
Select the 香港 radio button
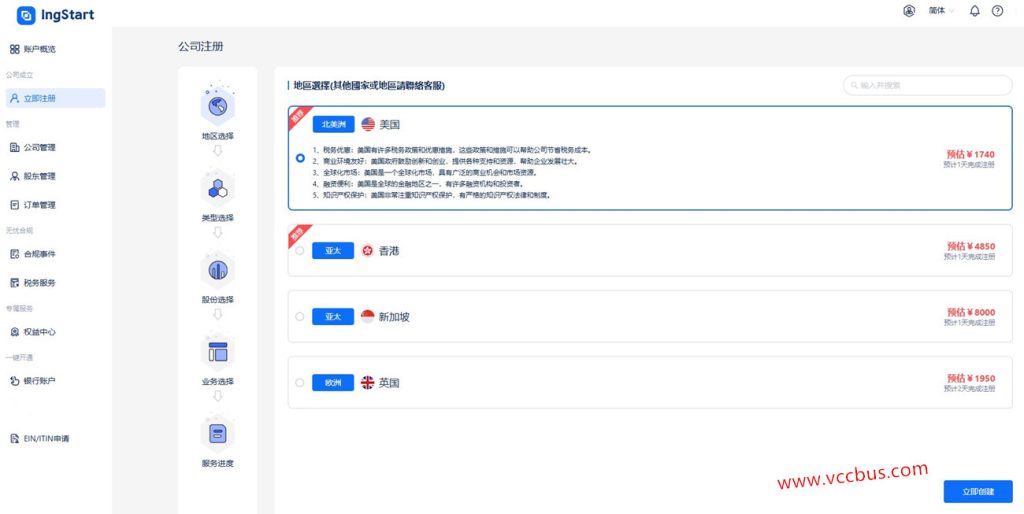pyautogui.click(x=300, y=250)
